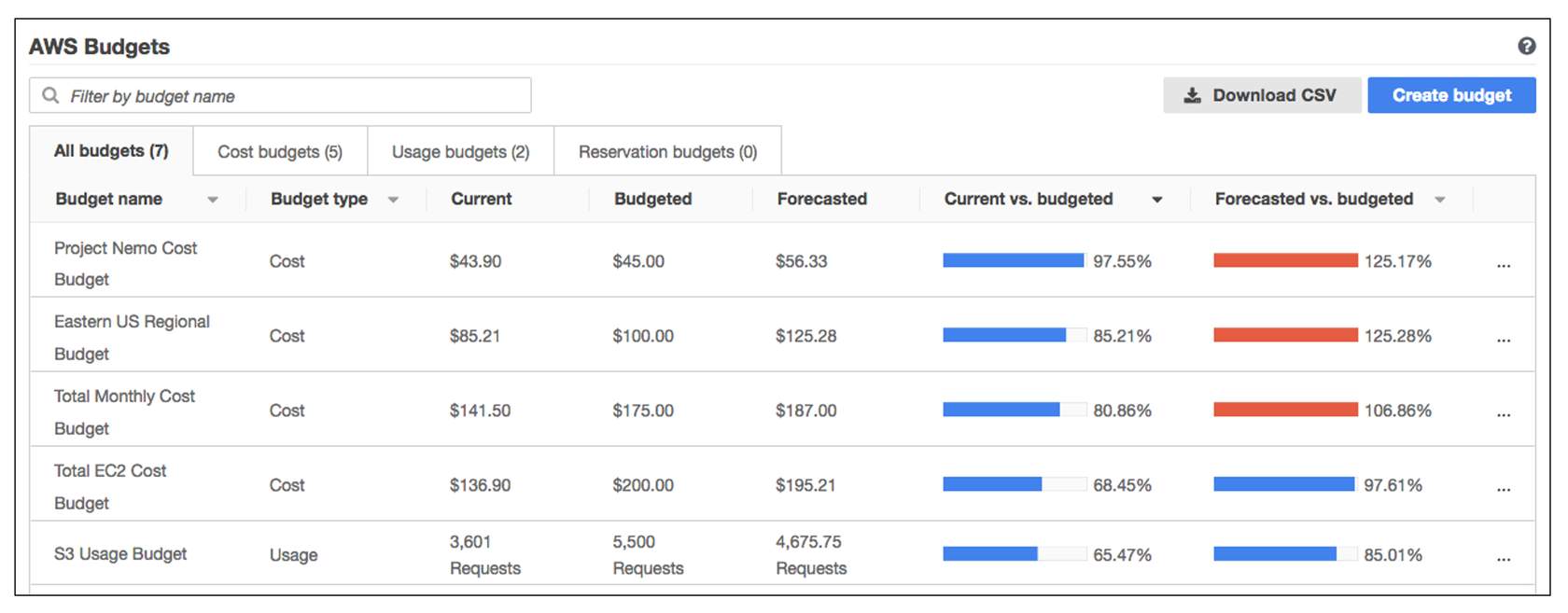Select the $43.90 current value
Image resolution: width=1568 pixels, height=613 pixels.
click(x=475, y=261)
